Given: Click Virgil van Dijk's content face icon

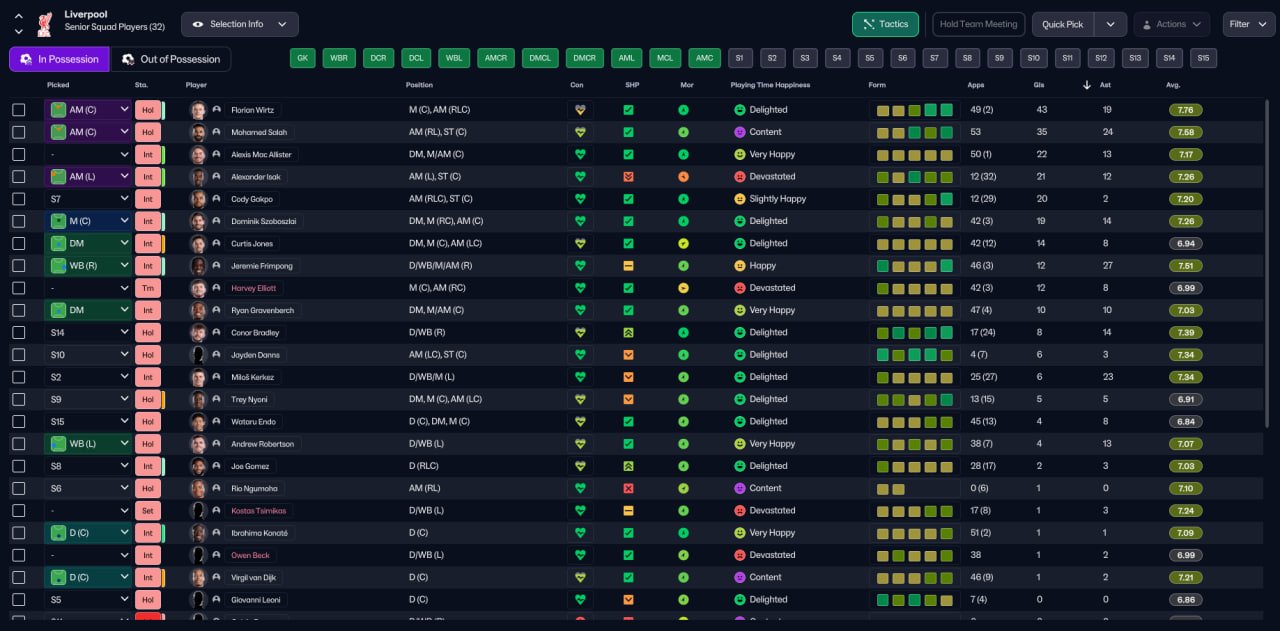Looking at the screenshot, I should tap(740, 577).
